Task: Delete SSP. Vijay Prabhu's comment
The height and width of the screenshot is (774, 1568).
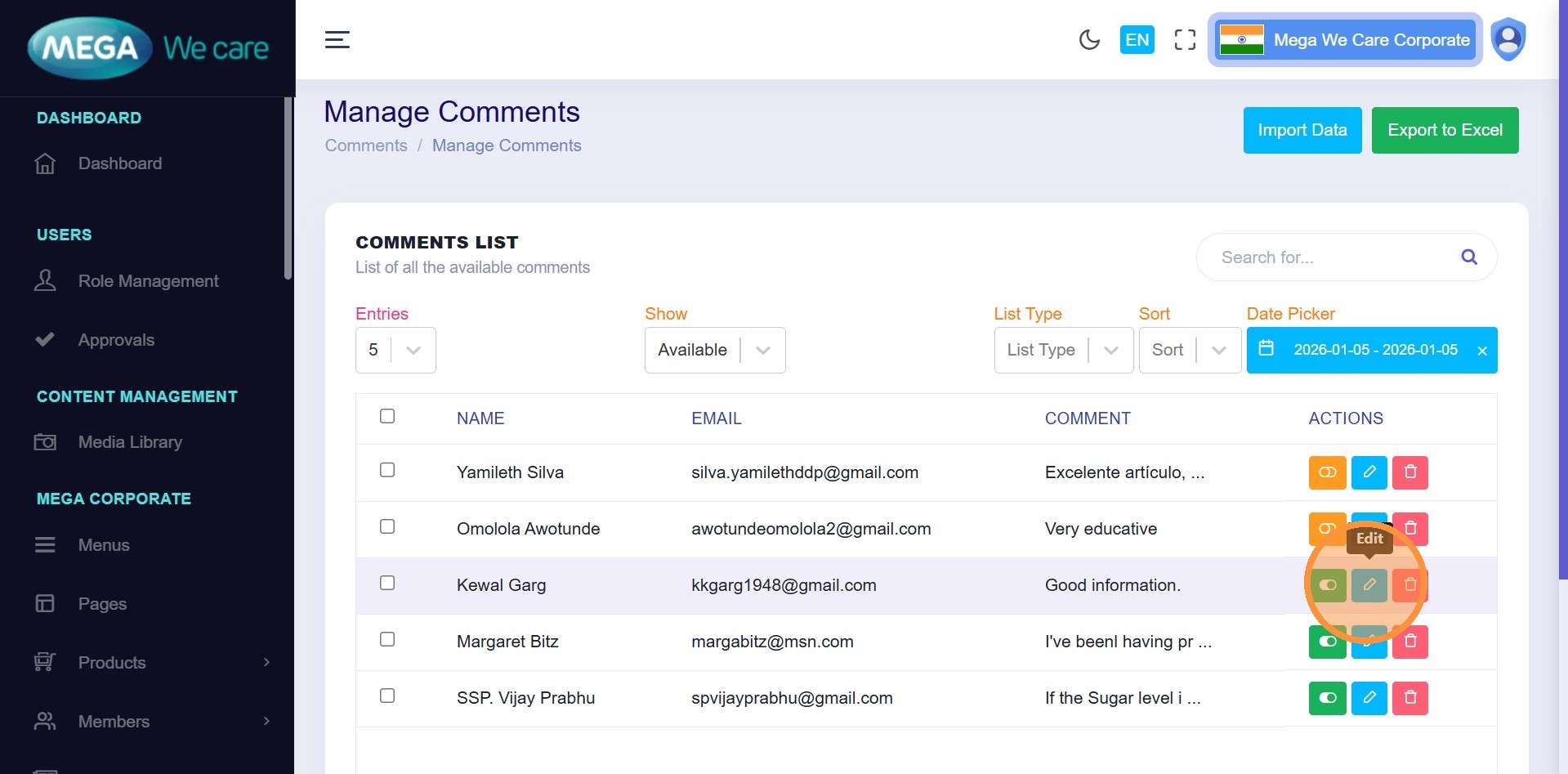Action: pyautogui.click(x=1409, y=698)
